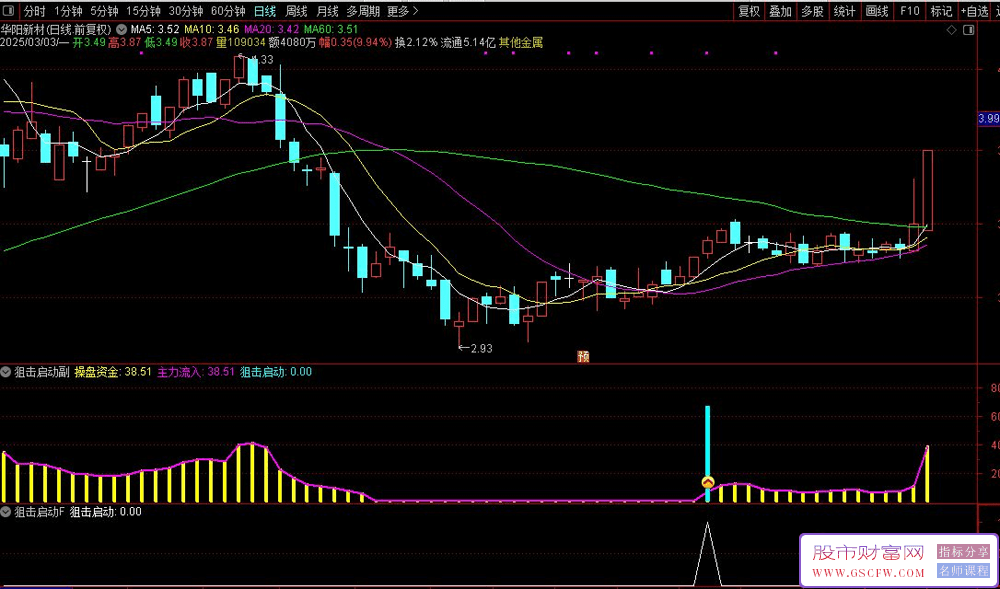This screenshot has height=589, width=1000.
Task: Select the 1分钟 period tab
Action: (68, 11)
